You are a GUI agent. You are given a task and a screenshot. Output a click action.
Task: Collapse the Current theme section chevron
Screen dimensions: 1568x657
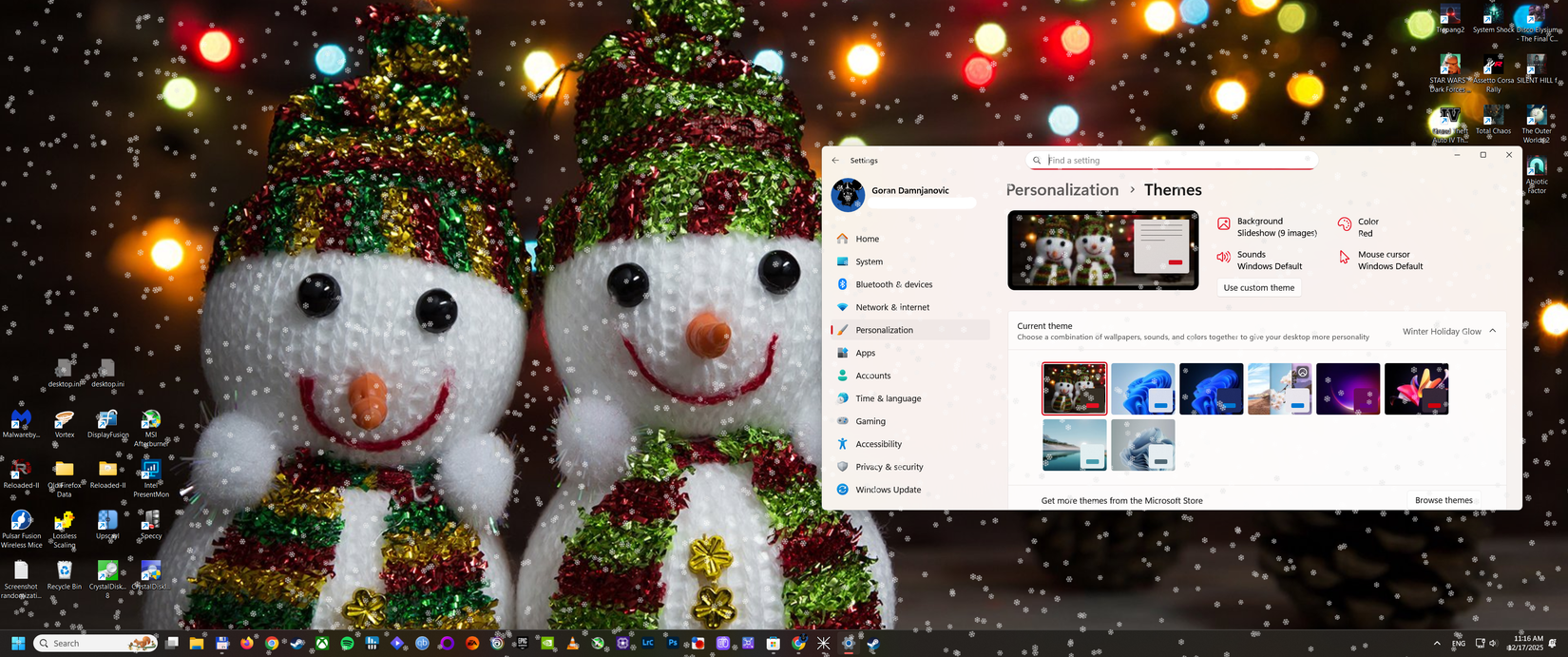tap(1493, 331)
